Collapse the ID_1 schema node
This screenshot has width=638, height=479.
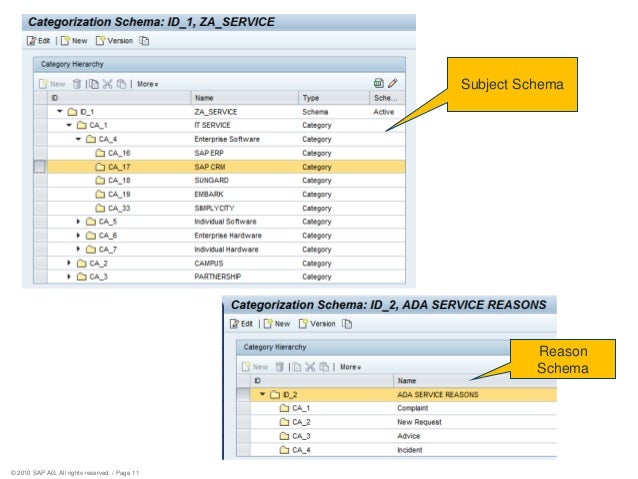coord(60,111)
